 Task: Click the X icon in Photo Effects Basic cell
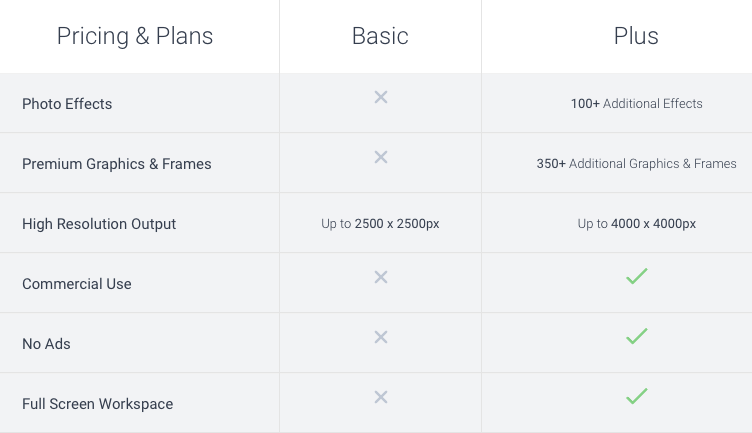[x=381, y=97]
